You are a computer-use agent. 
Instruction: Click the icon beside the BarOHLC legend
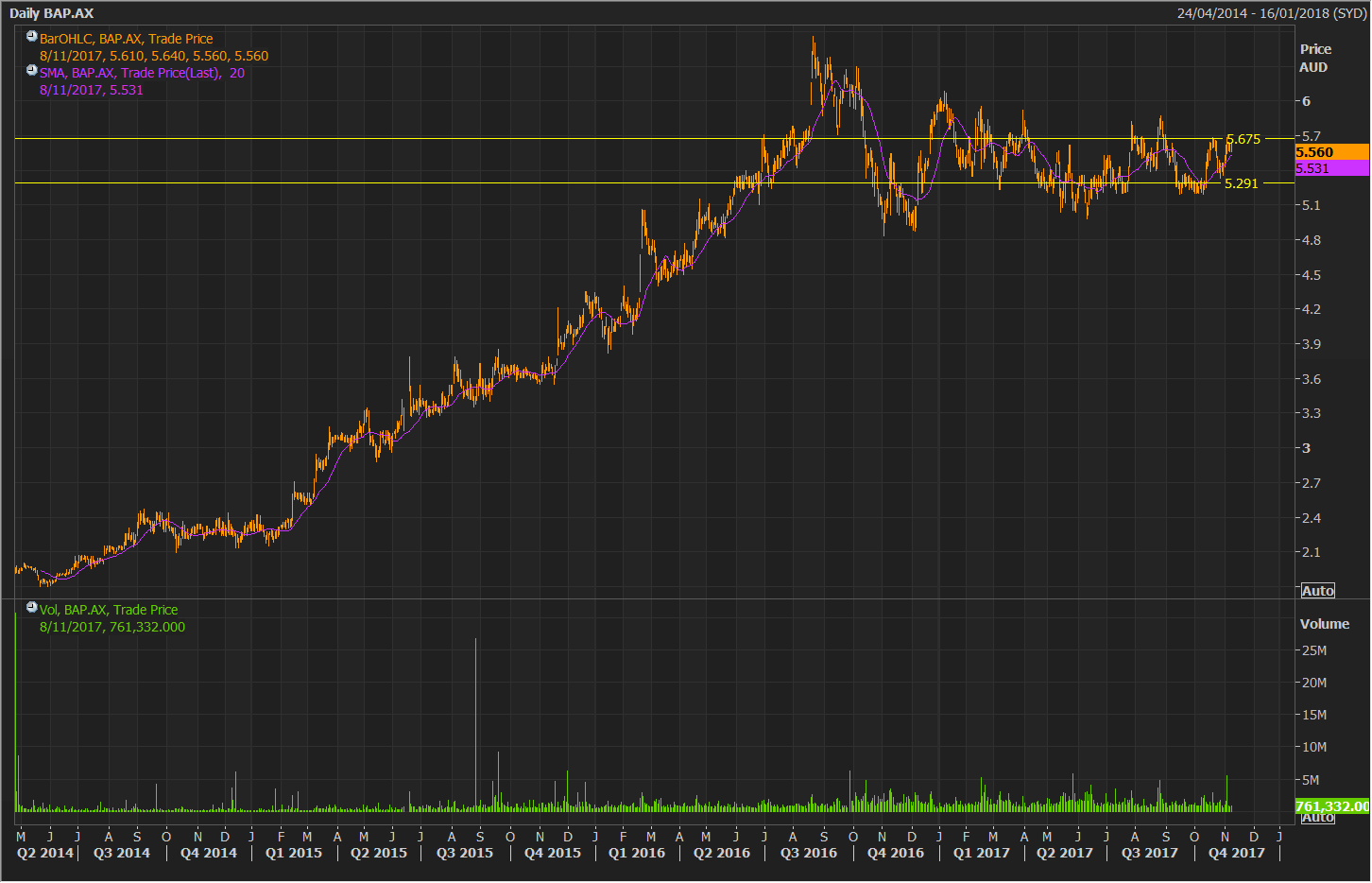coord(32,37)
